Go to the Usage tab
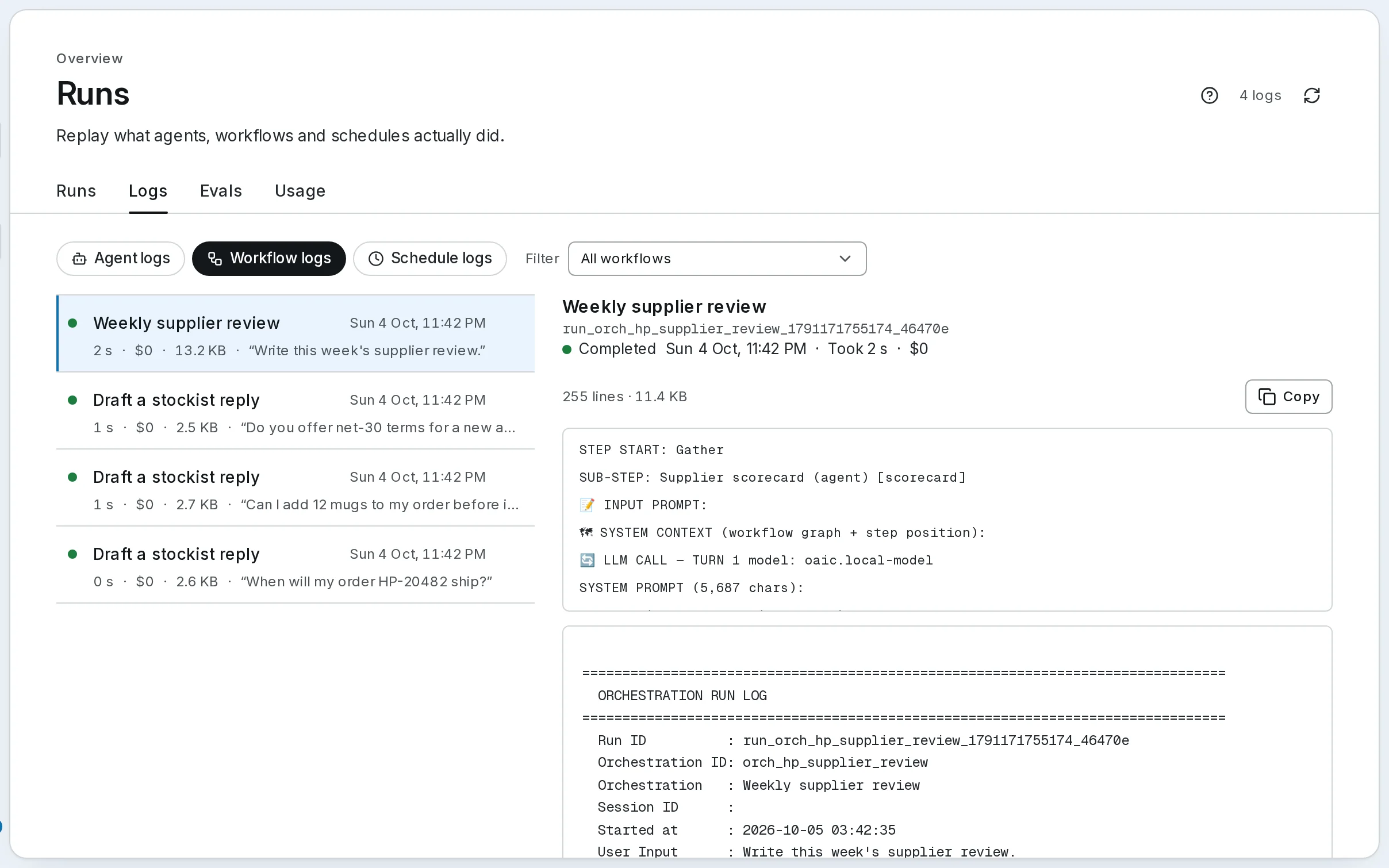 300,191
